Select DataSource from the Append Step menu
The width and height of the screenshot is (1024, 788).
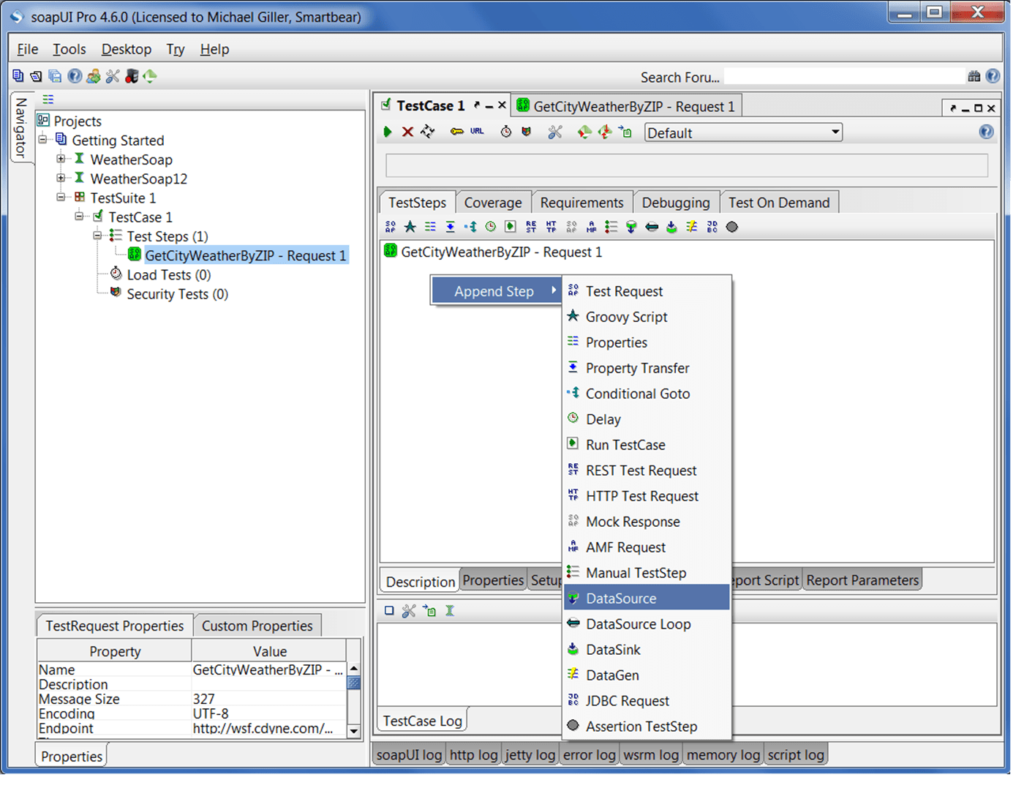pyautogui.click(x=621, y=598)
